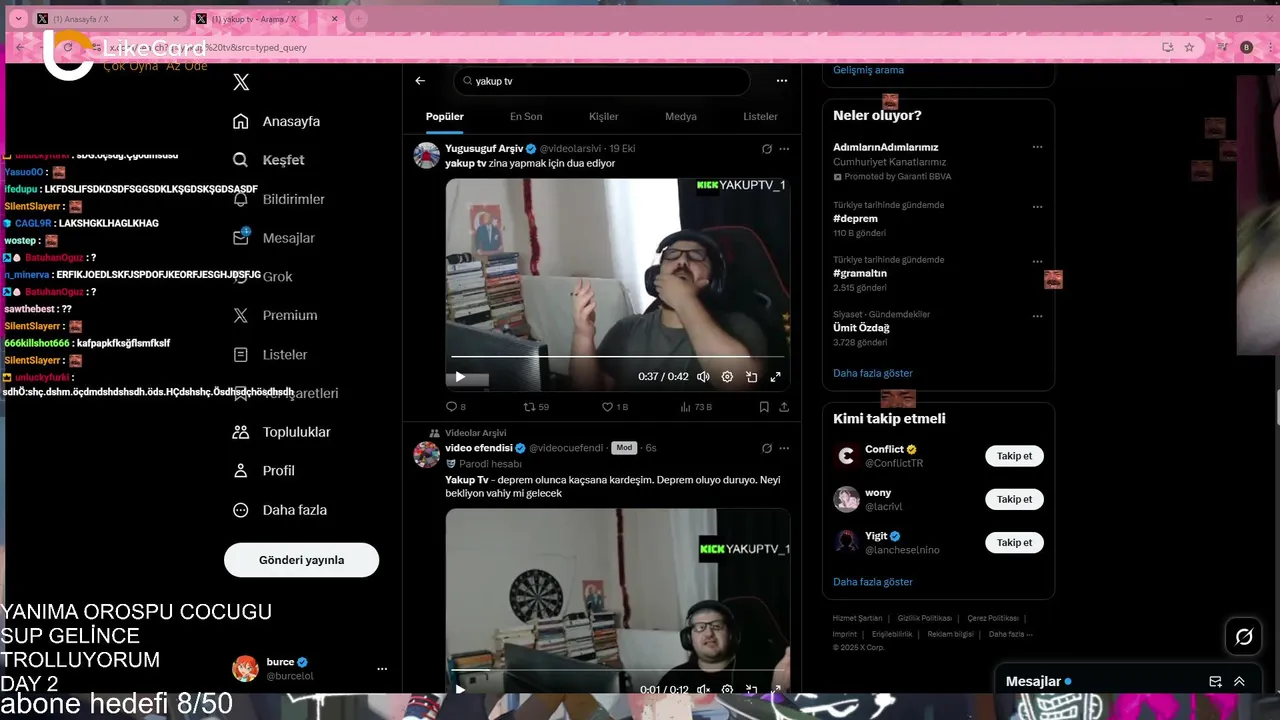Share the Yugusuguf Arşiv post
The height and width of the screenshot is (720, 1280).
coord(784,407)
